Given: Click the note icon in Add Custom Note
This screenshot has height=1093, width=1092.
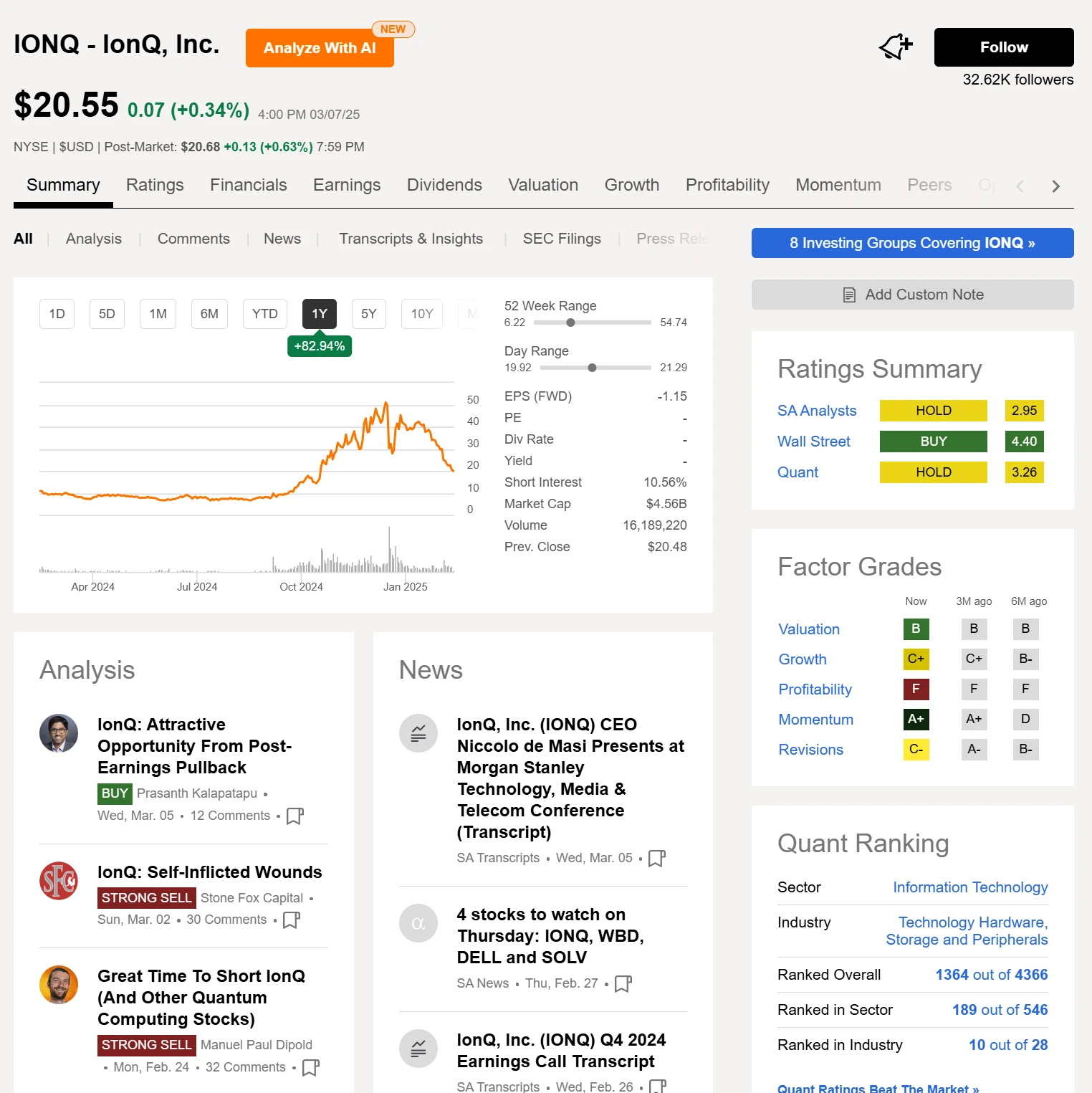Looking at the screenshot, I should [x=849, y=295].
